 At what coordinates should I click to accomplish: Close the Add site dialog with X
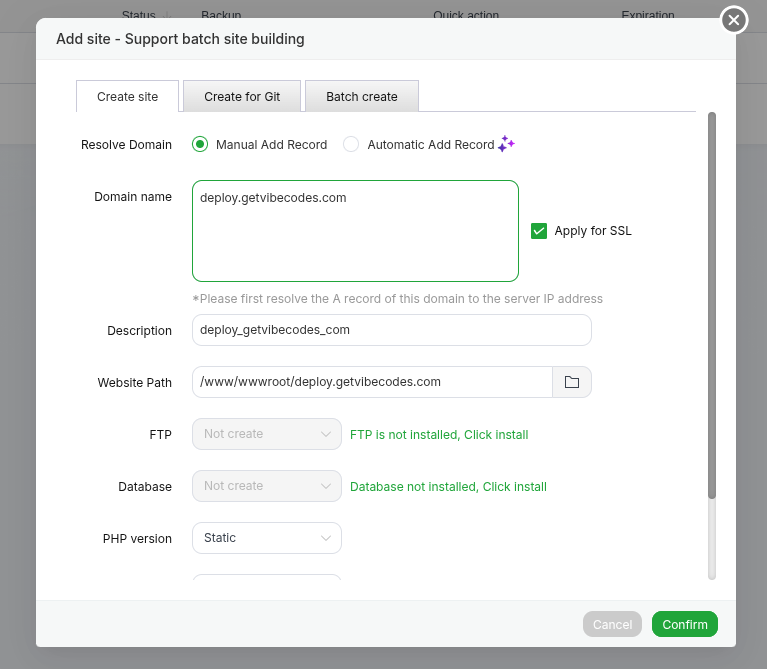pyautogui.click(x=734, y=20)
